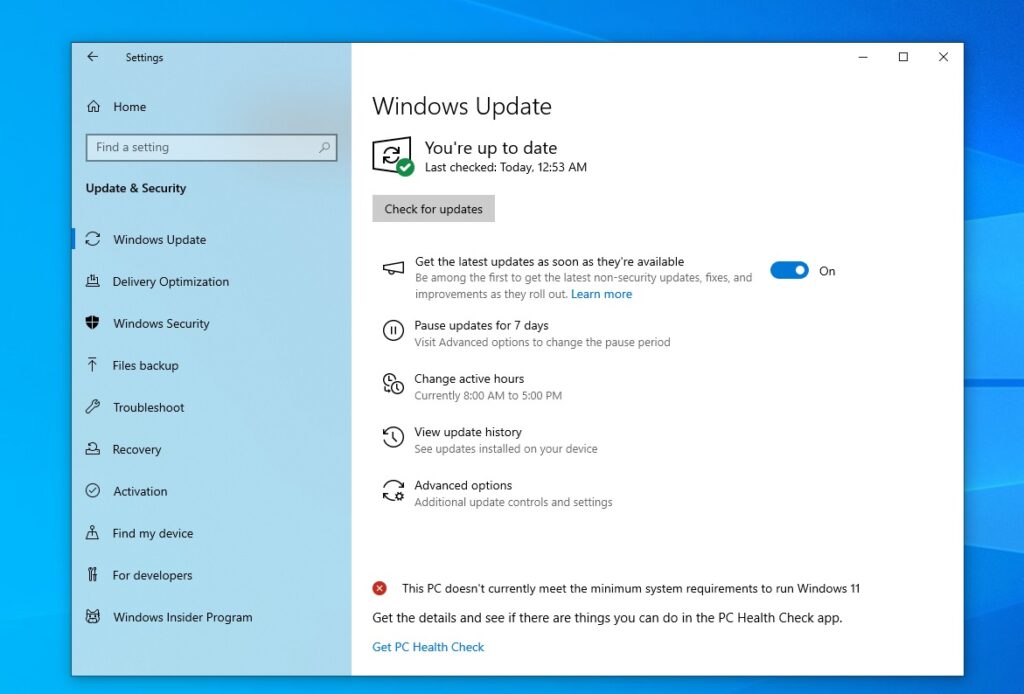Open Recovery using its sidebar icon
The width and height of the screenshot is (1024, 694).
[x=93, y=449]
